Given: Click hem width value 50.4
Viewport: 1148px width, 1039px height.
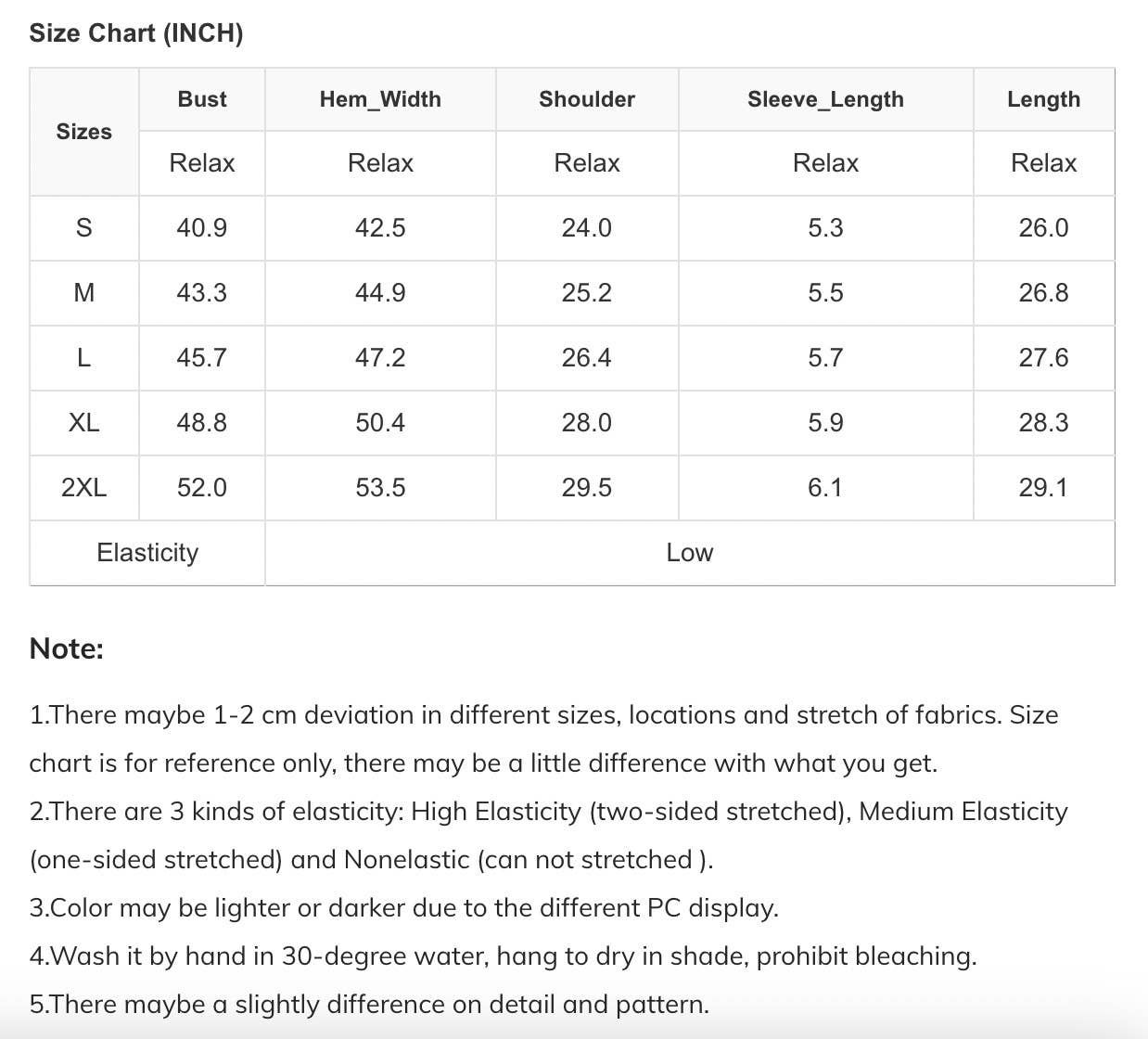Looking at the screenshot, I should coord(380,423).
